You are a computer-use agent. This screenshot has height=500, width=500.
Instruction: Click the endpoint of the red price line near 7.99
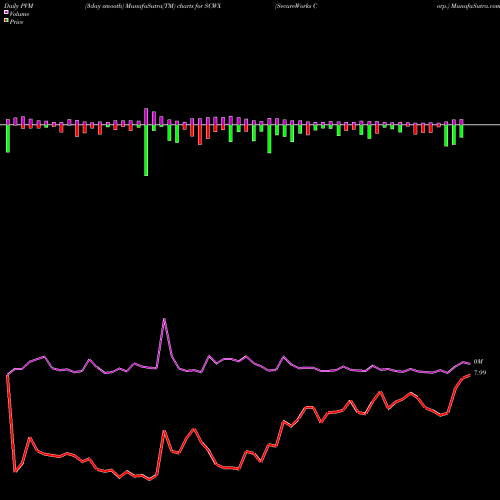click(x=470, y=375)
